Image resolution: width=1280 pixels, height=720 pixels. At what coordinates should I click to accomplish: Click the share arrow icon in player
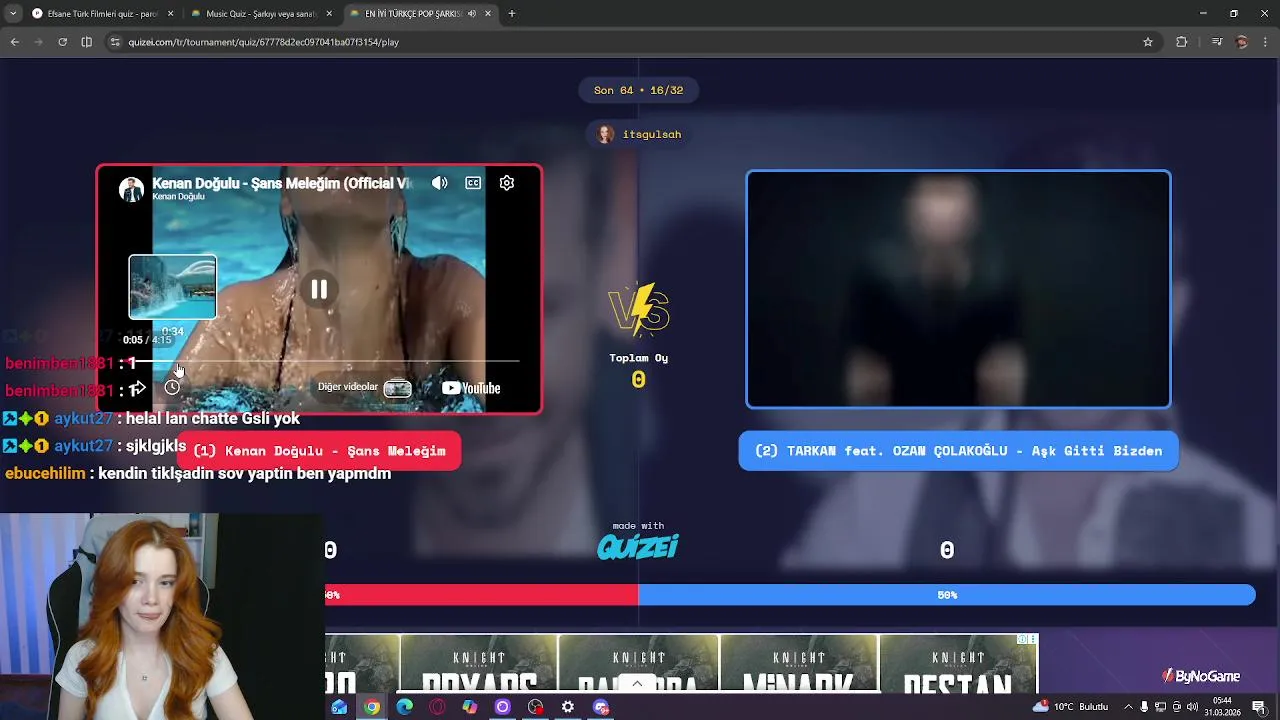coord(138,387)
